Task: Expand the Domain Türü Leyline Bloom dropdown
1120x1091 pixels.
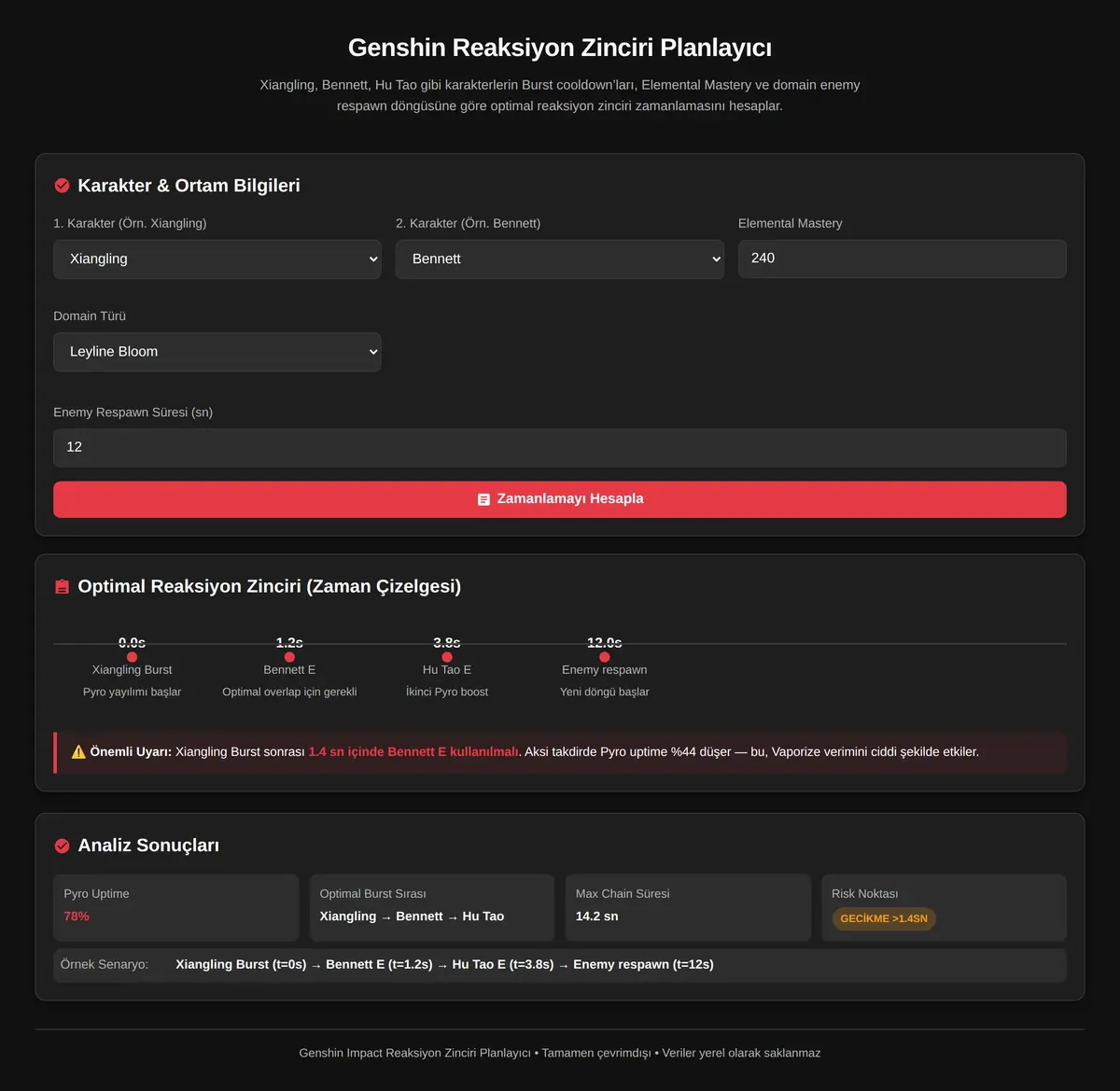Action: [217, 352]
